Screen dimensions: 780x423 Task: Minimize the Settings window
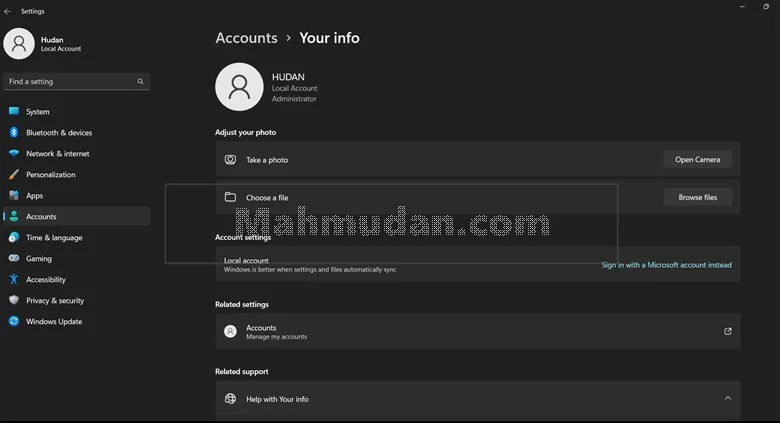click(742, 6)
